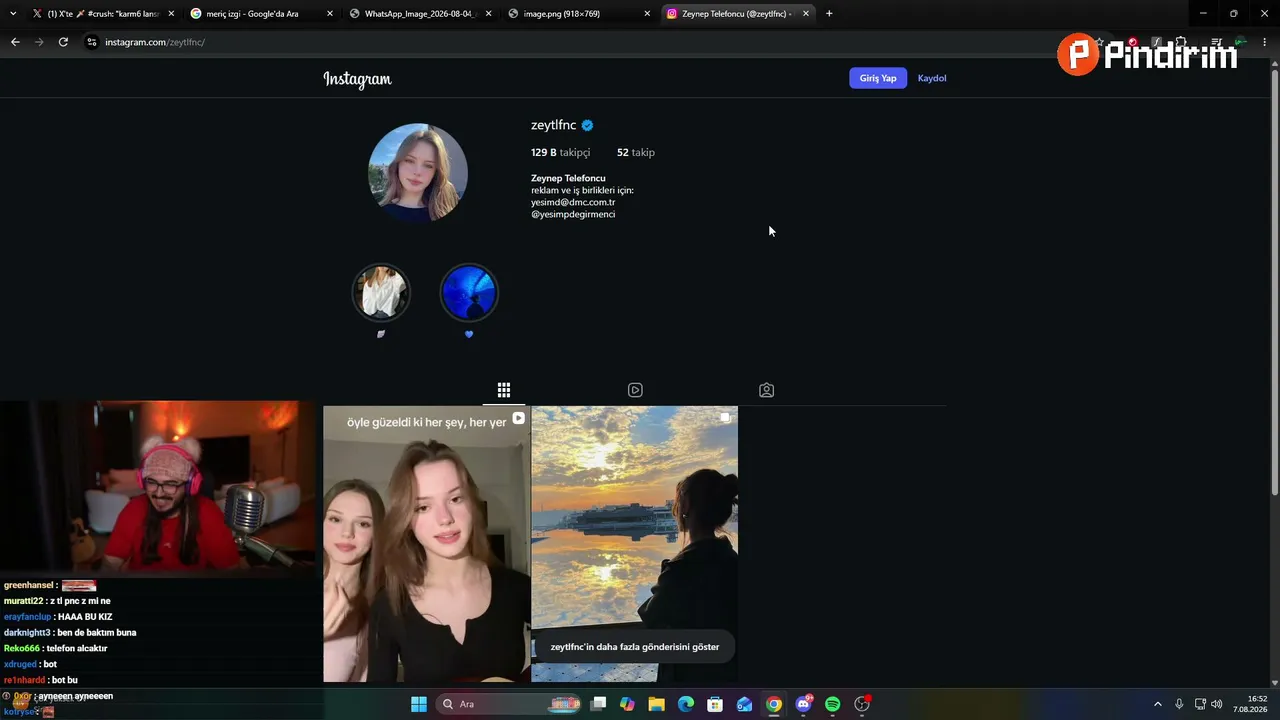Click the carousel icon on sunset post
Screen dimensions: 1280x720
pyautogui.click(x=726, y=418)
